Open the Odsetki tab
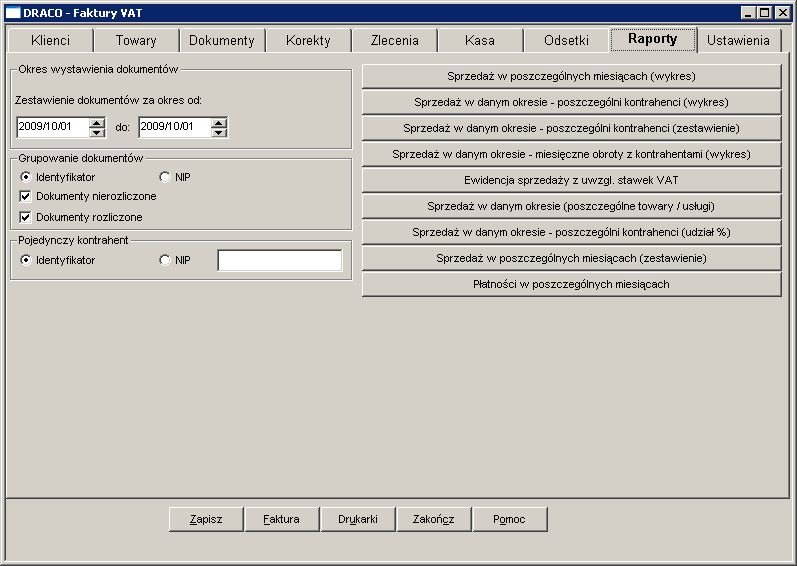Viewport: 797px width, 566px height. [x=566, y=41]
